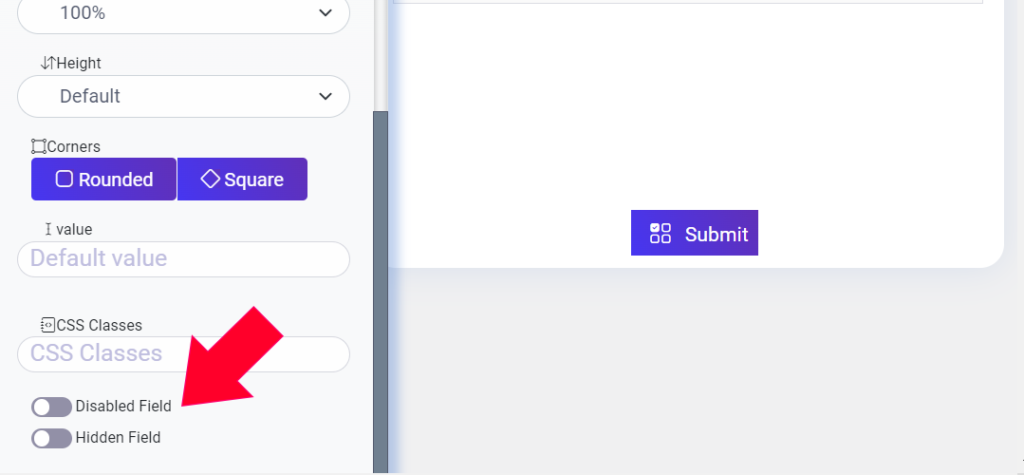Click the Hidden Field label text

118,438
